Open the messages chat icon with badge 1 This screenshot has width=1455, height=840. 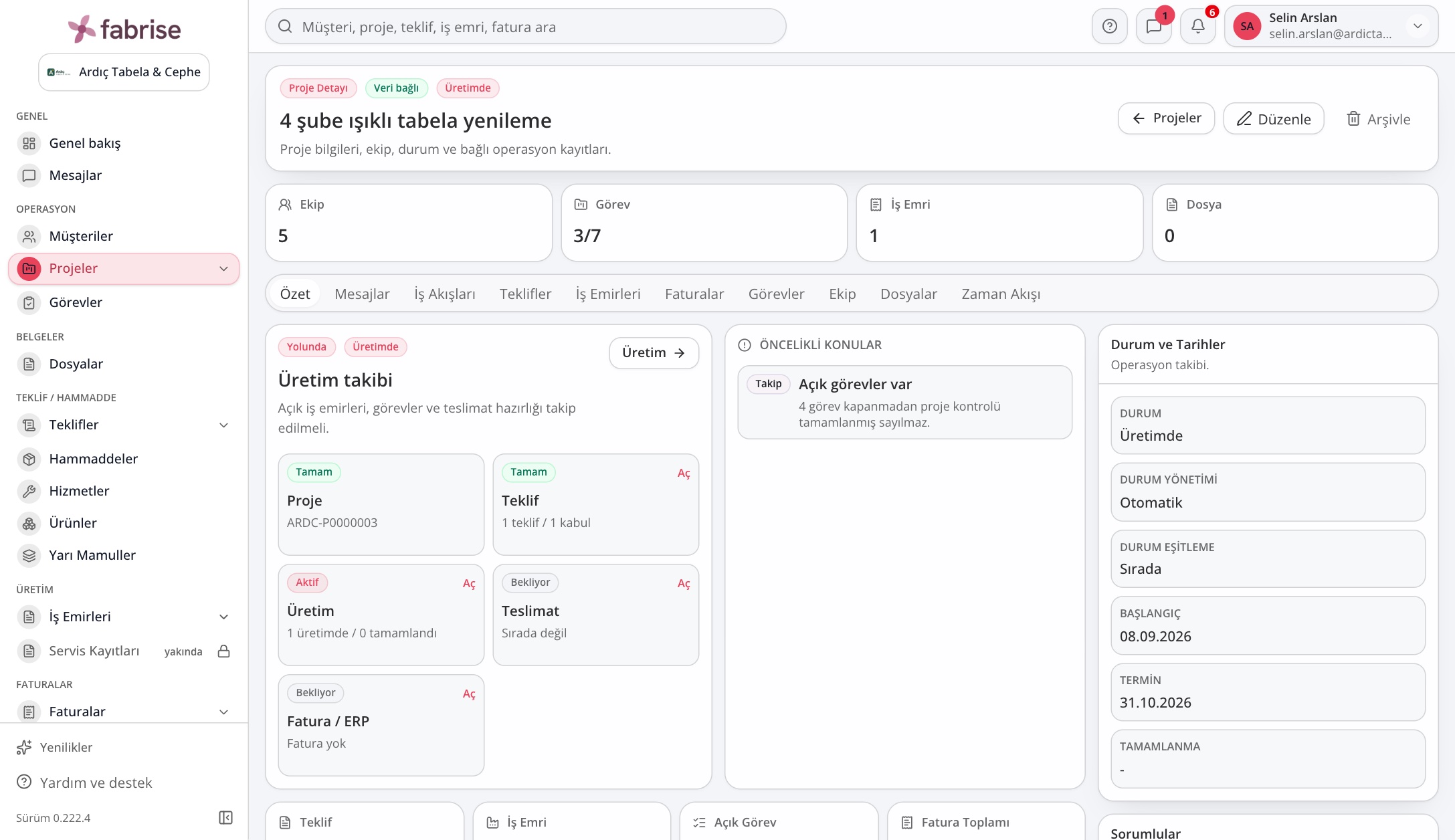[x=1153, y=26]
